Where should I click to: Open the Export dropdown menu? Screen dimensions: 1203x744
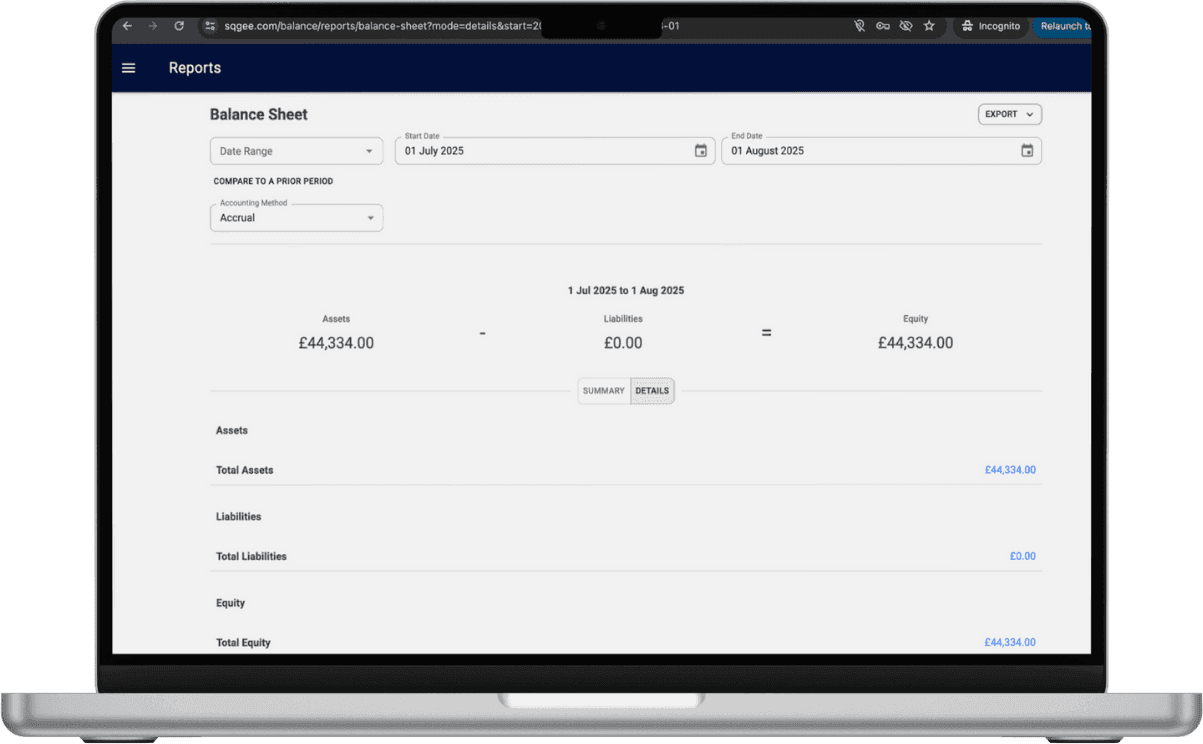tap(1009, 115)
